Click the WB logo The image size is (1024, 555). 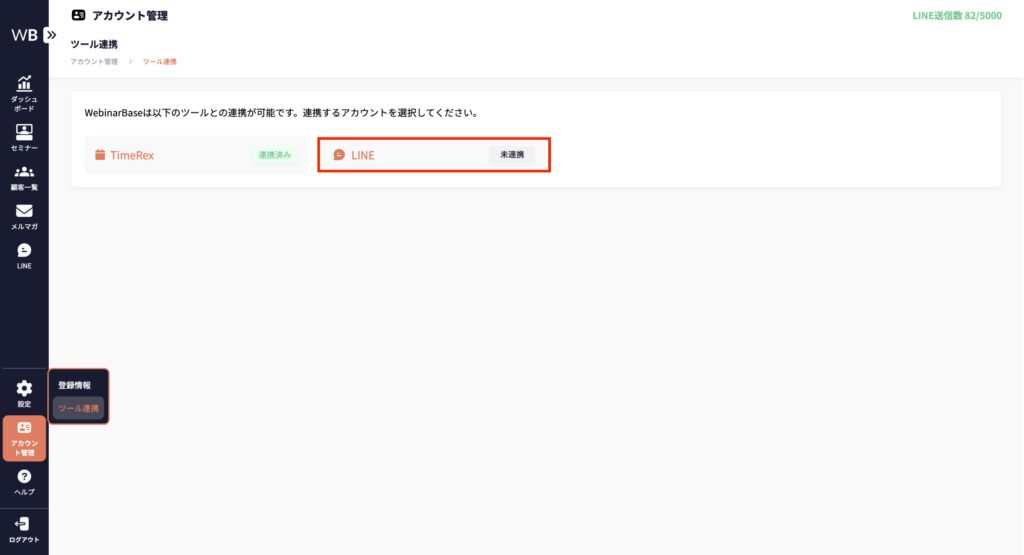pyautogui.click(x=24, y=35)
